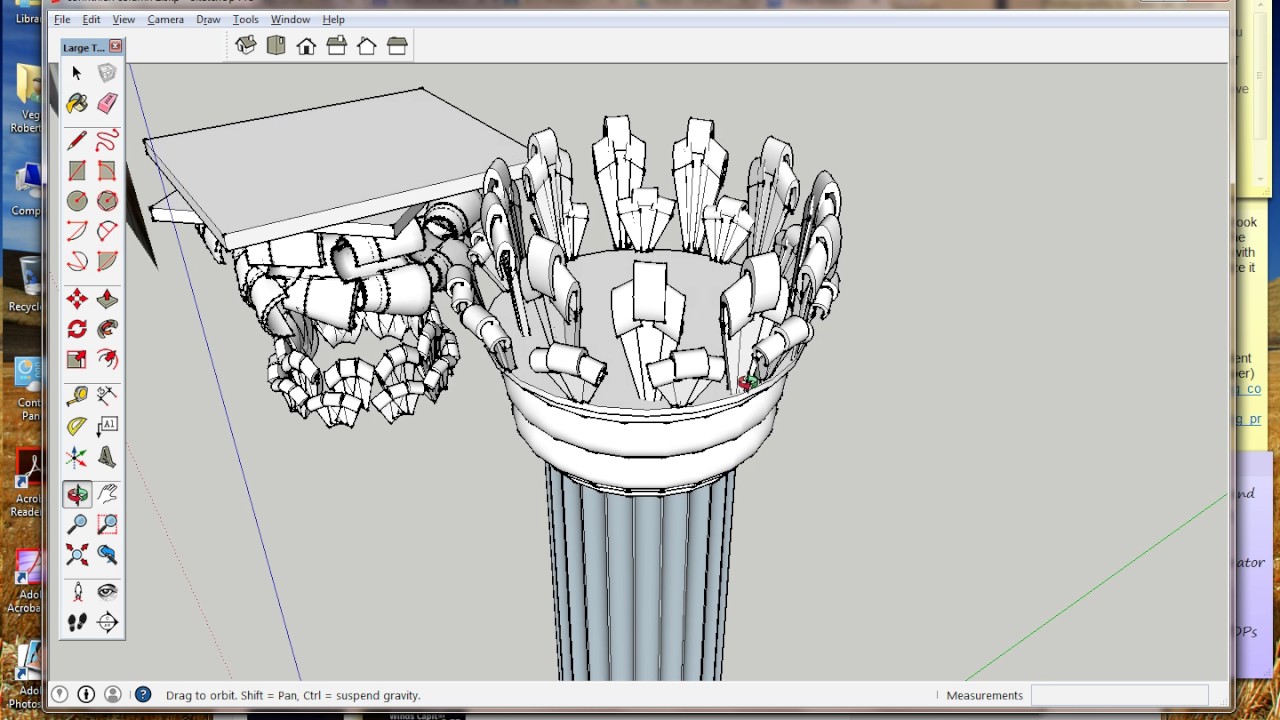This screenshot has height=720, width=1280.
Task: Choose the 3D Text tool
Action: click(x=107, y=458)
